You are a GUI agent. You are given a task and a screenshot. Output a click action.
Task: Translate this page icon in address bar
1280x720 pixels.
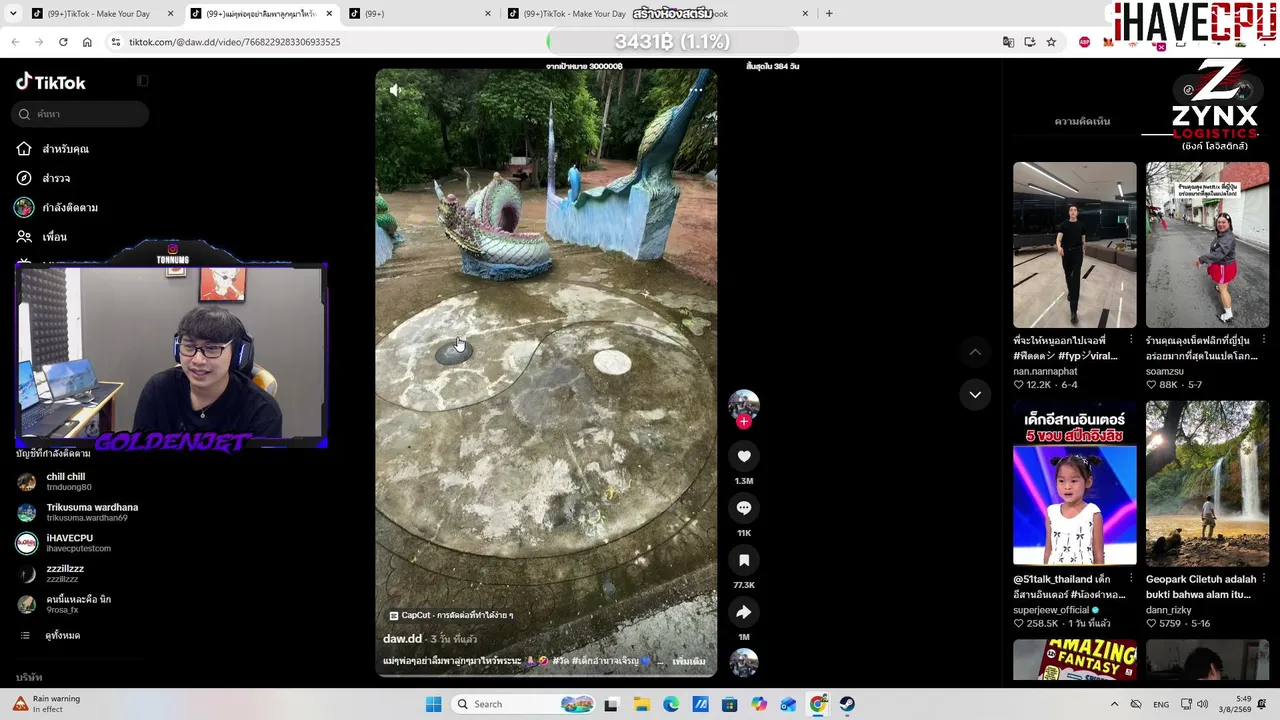(1008, 42)
